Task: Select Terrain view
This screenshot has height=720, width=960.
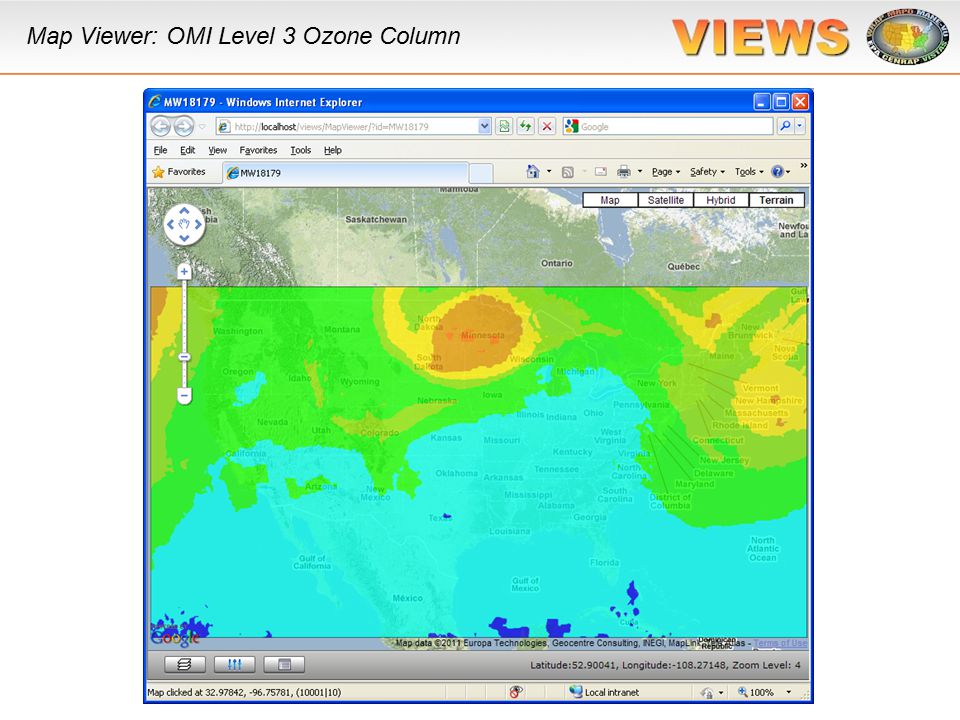Action: coord(776,200)
